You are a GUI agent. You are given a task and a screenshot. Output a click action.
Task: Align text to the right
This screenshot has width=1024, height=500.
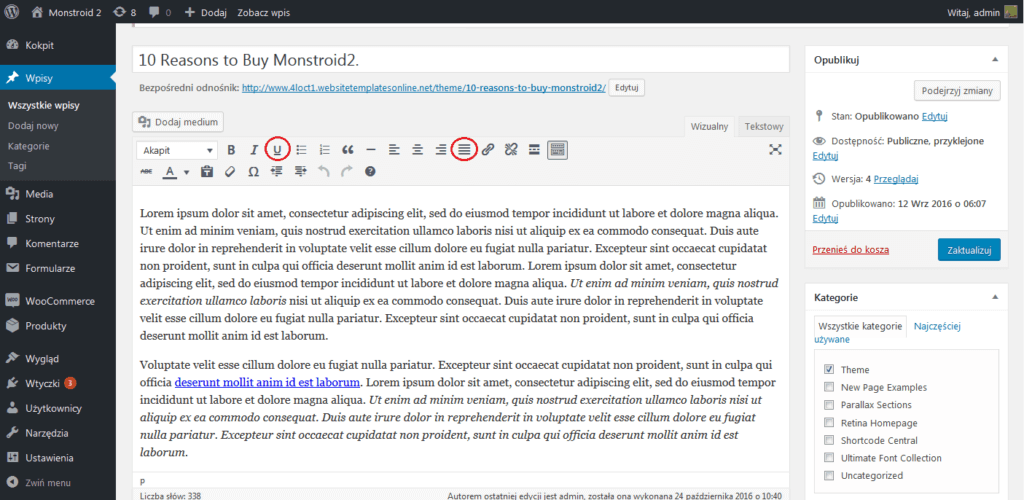tap(441, 150)
